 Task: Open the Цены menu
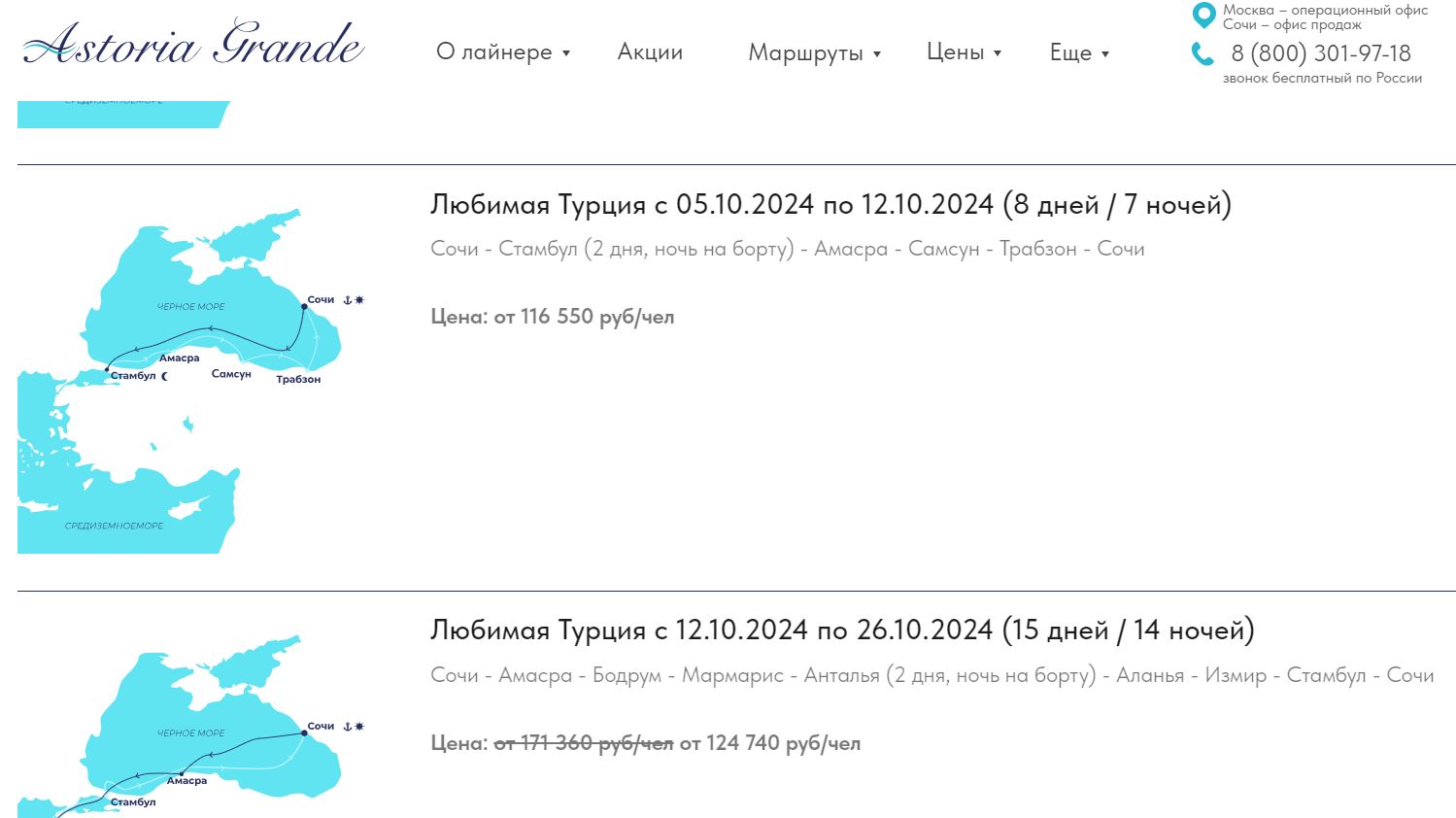(x=955, y=52)
